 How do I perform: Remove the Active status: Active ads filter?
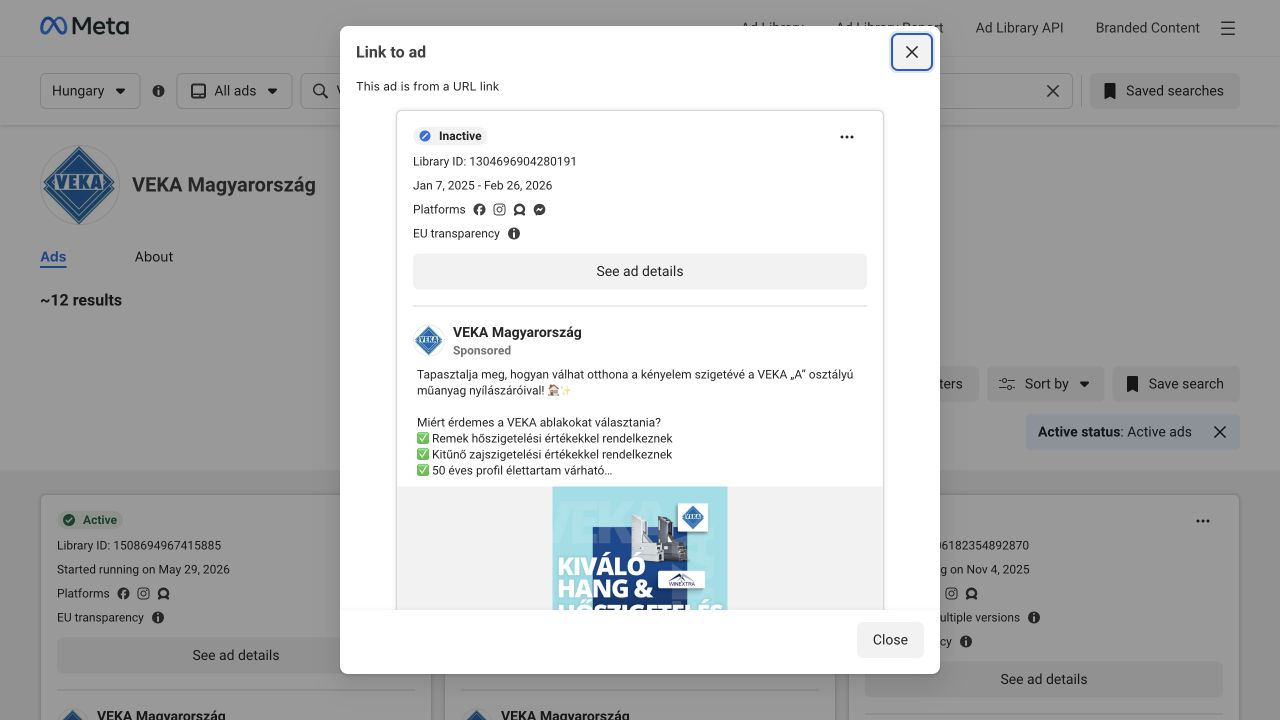pos(1220,432)
